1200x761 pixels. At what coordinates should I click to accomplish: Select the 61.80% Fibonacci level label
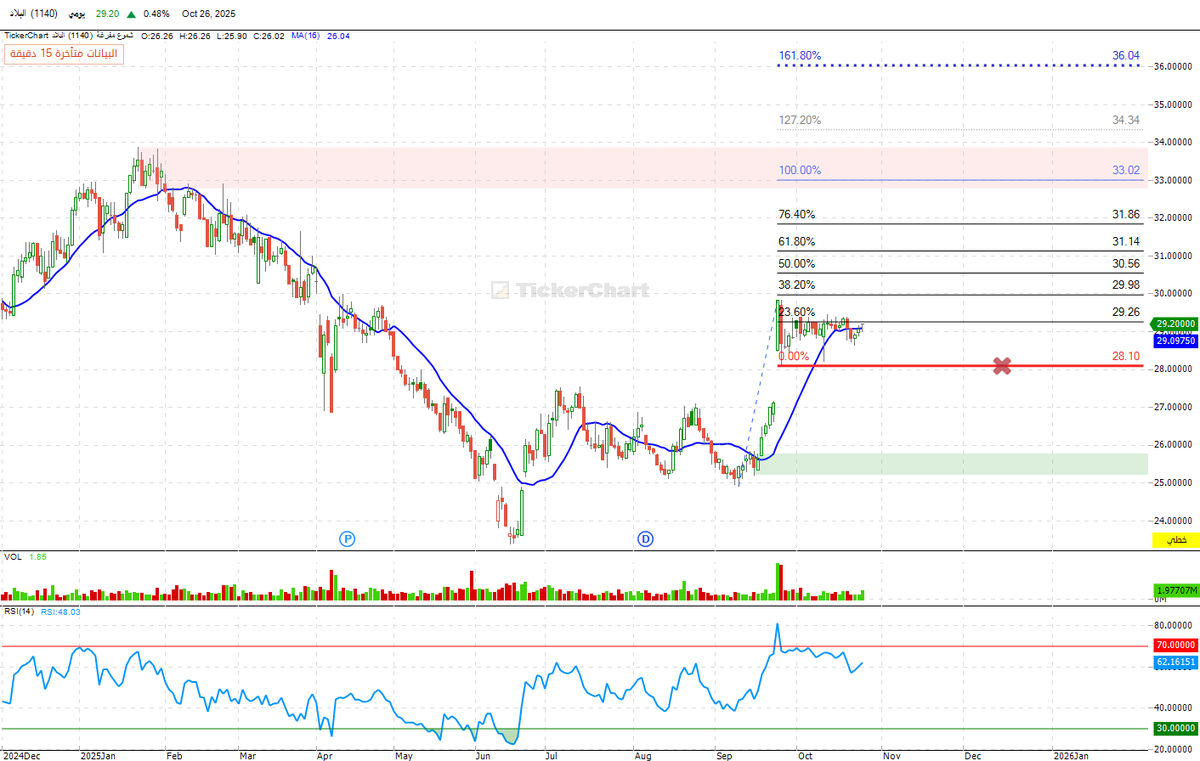[x=797, y=241]
